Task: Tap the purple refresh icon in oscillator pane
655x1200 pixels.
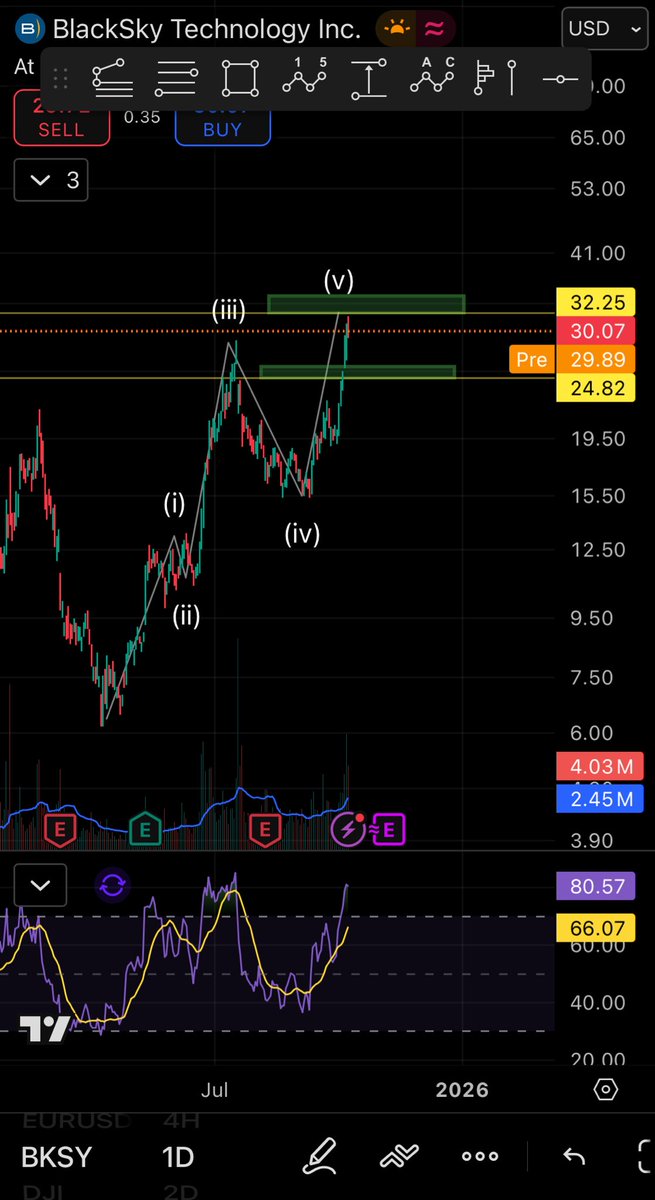Action: click(x=112, y=885)
